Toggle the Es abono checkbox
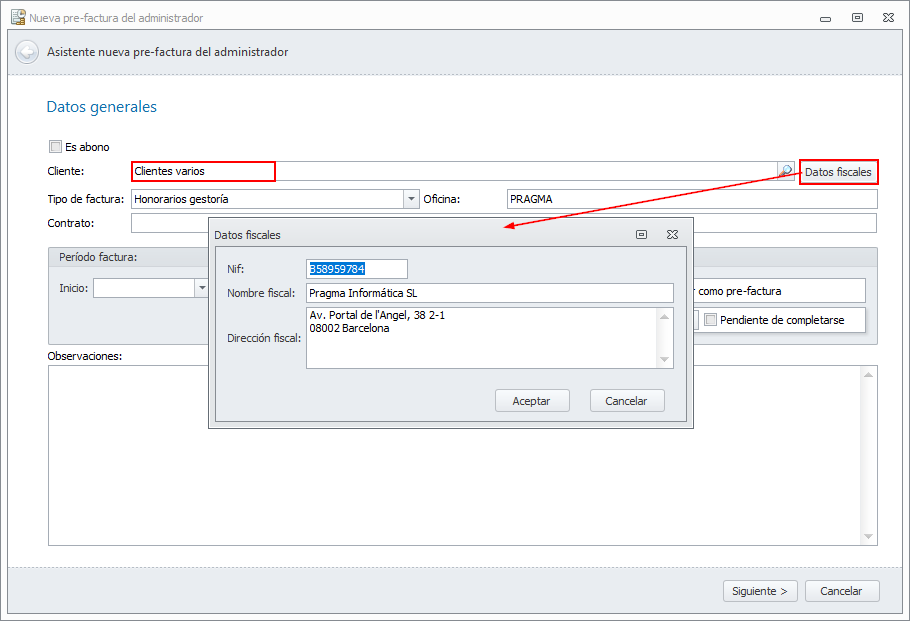This screenshot has width=910, height=621. pyautogui.click(x=55, y=147)
